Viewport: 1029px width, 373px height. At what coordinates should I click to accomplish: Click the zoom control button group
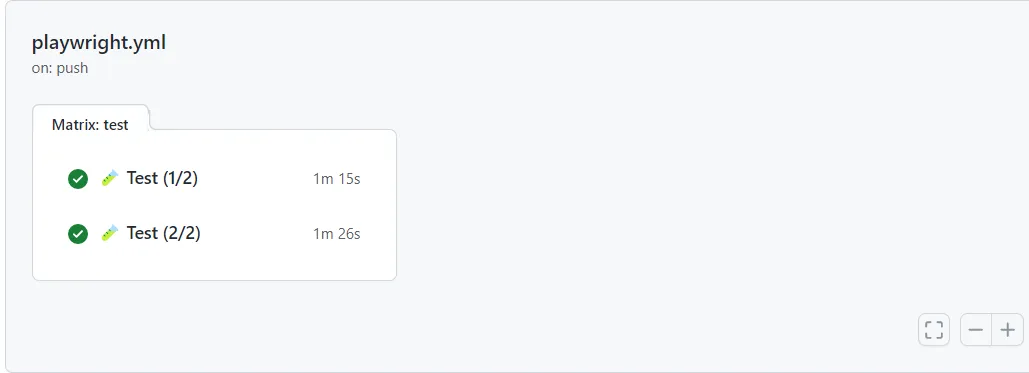click(992, 330)
